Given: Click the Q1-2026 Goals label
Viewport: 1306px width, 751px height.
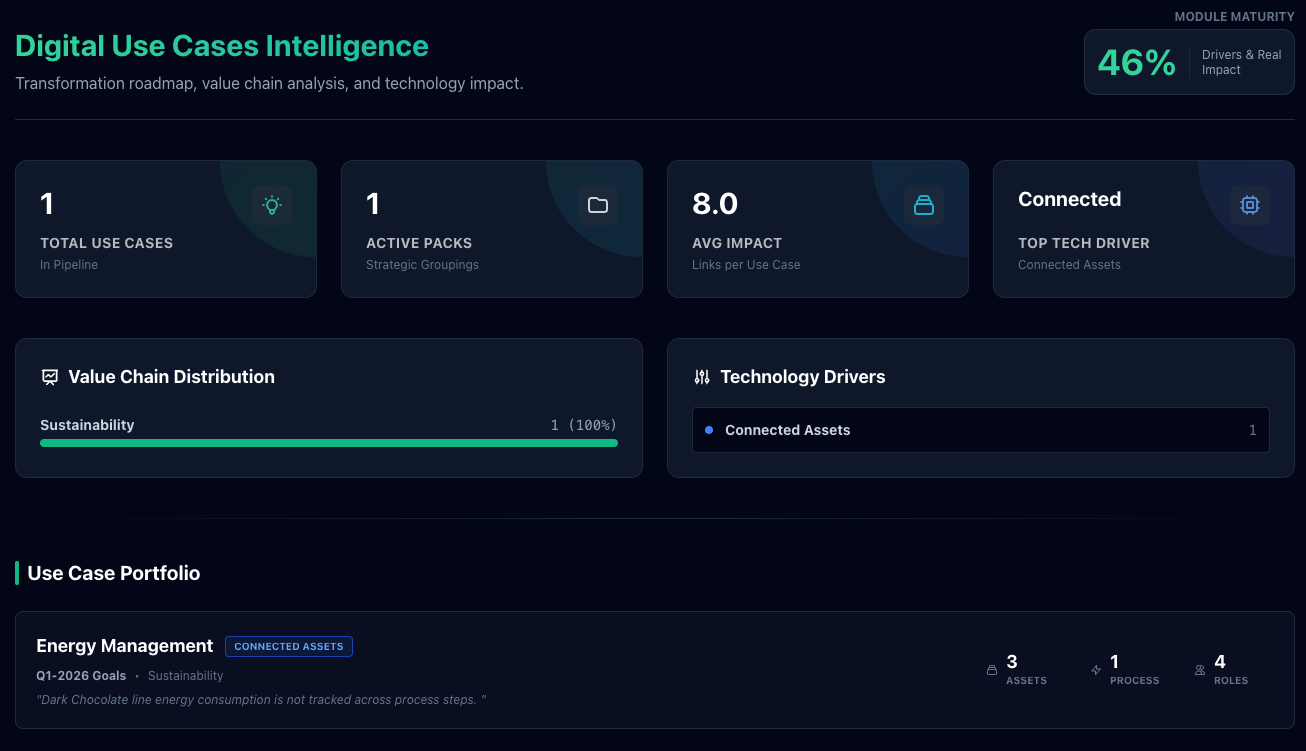Looking at the screenshot, I should pyautogui.click(x=81, y=676).
